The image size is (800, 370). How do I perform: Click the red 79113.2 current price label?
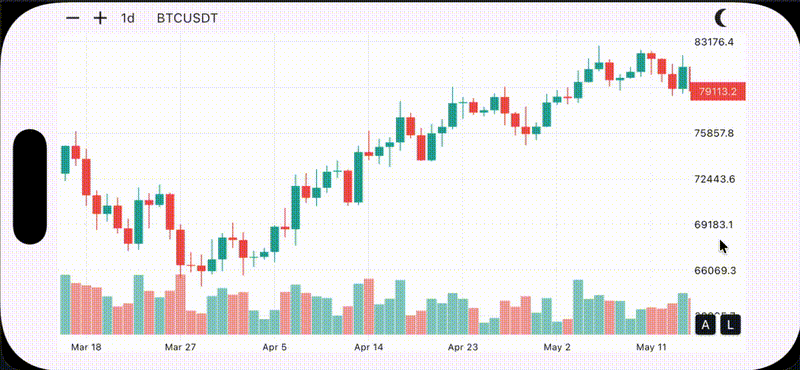(x=718, y=91)
